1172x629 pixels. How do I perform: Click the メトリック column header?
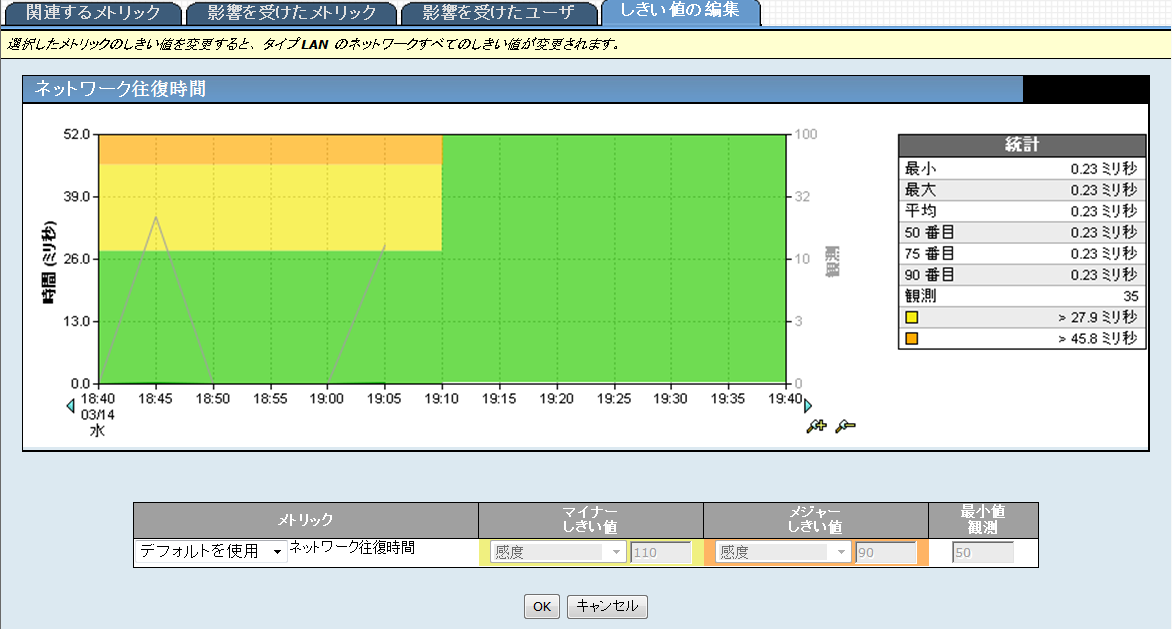pyautogui.click(x=306, y=520)
